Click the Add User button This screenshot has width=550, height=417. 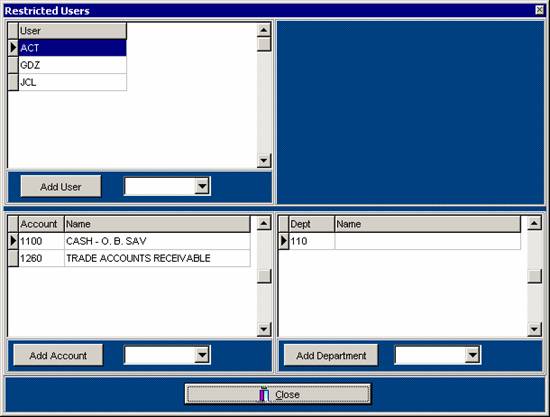pos(61,187)
